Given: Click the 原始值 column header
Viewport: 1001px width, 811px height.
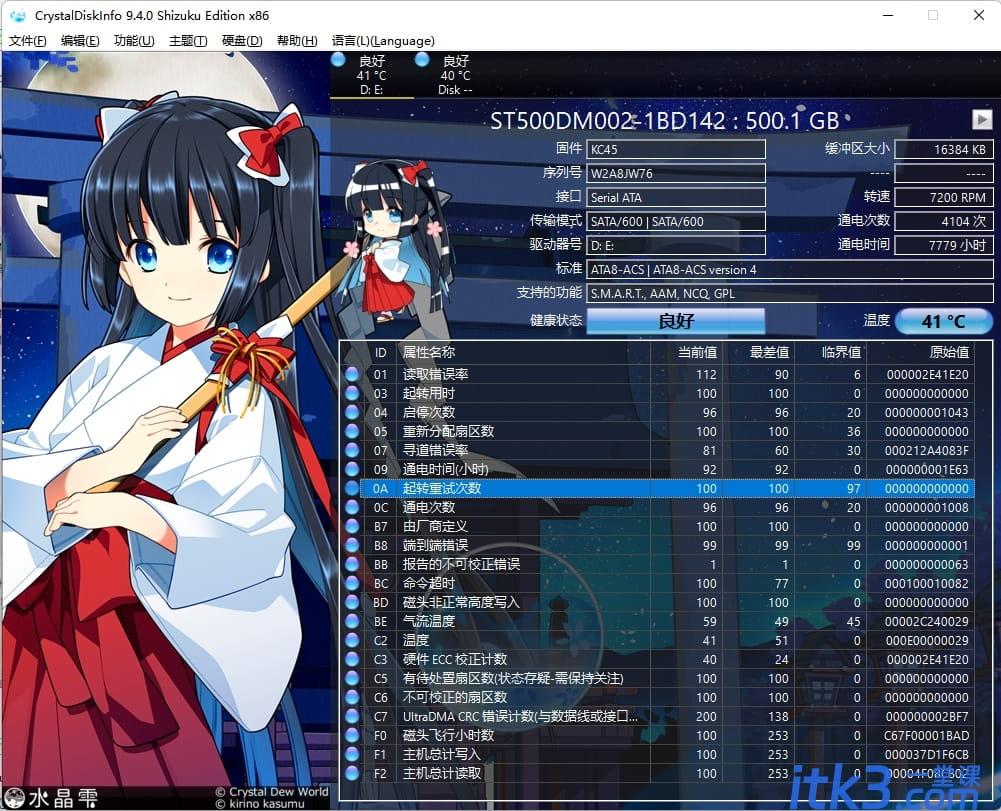Looking at the screenshot, I should 949,352.
